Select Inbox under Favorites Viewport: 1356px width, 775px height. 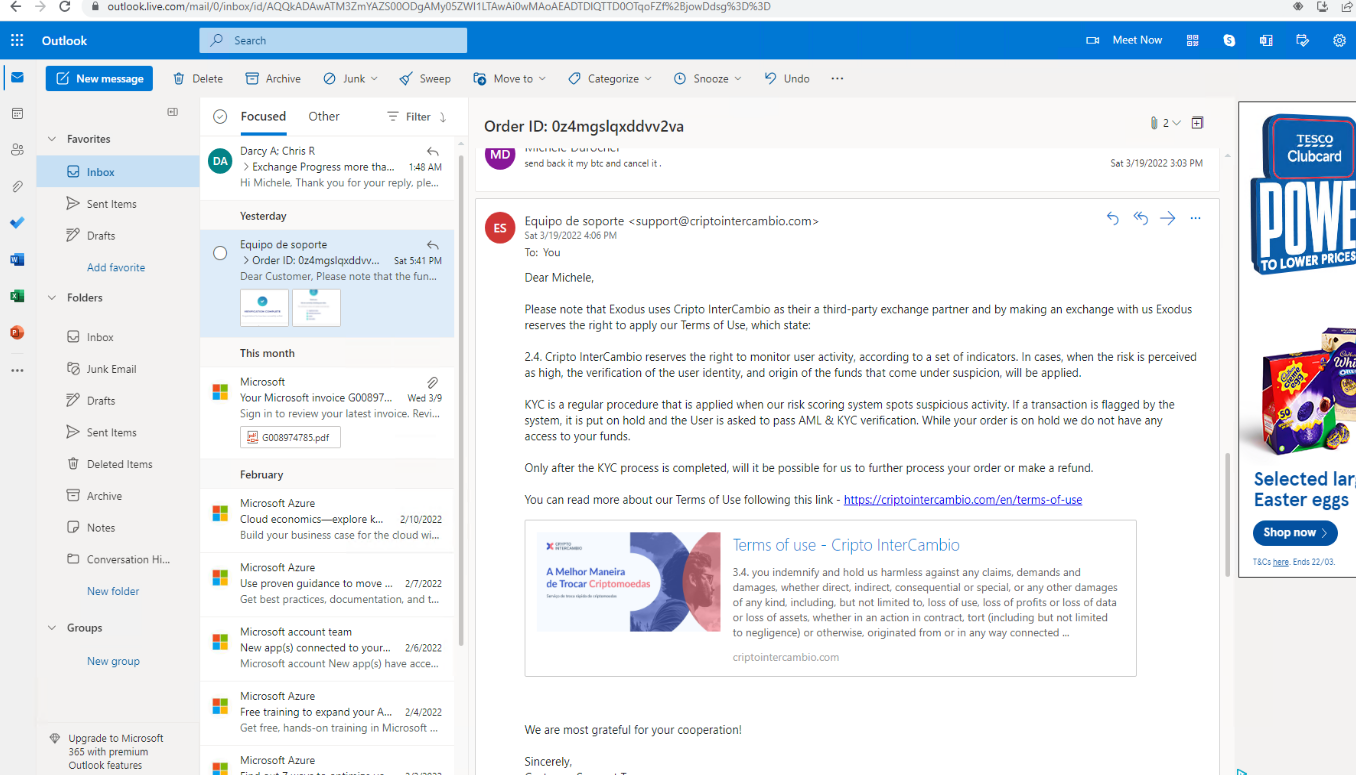point(118,172)
